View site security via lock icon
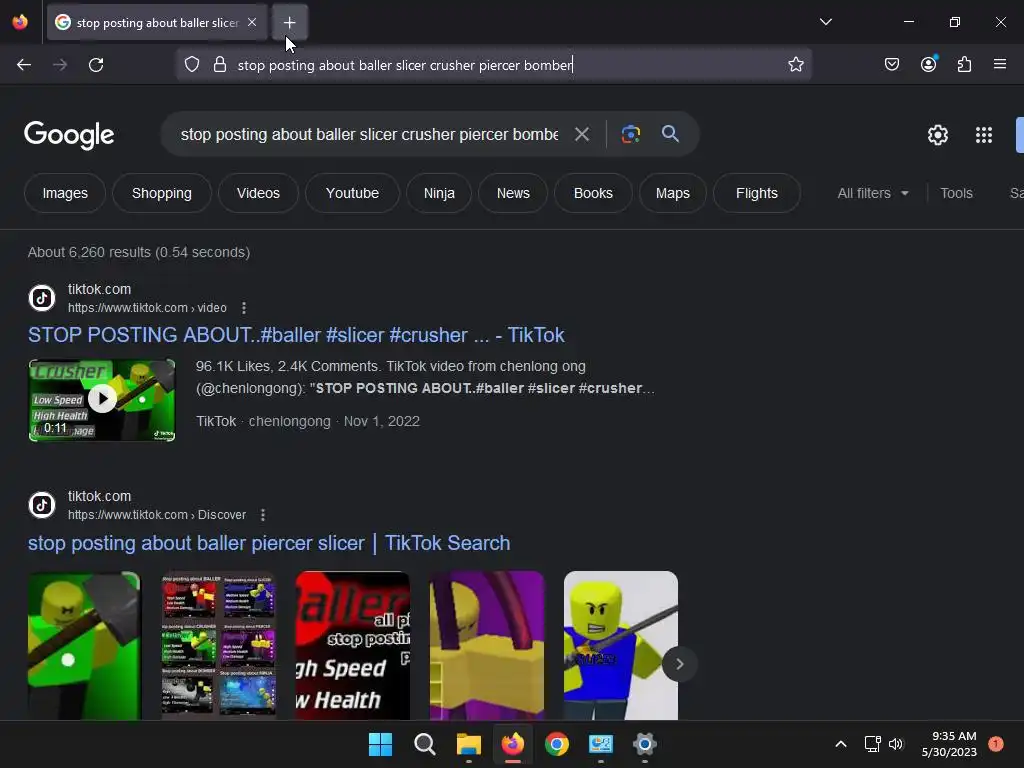1024x768 pixels. pyautogui.click(x=220, y=65)
